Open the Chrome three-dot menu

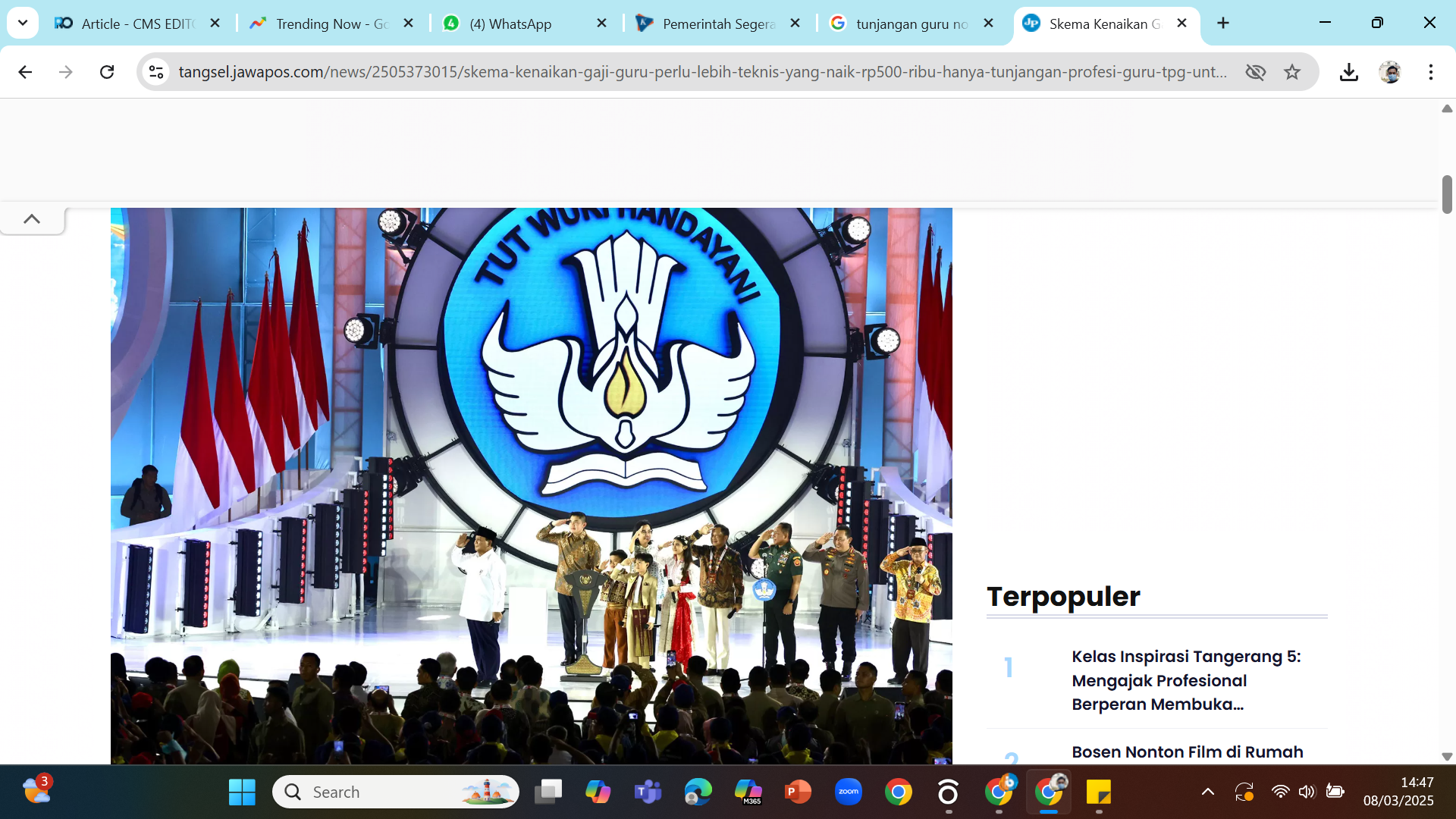coord(1430,72)
